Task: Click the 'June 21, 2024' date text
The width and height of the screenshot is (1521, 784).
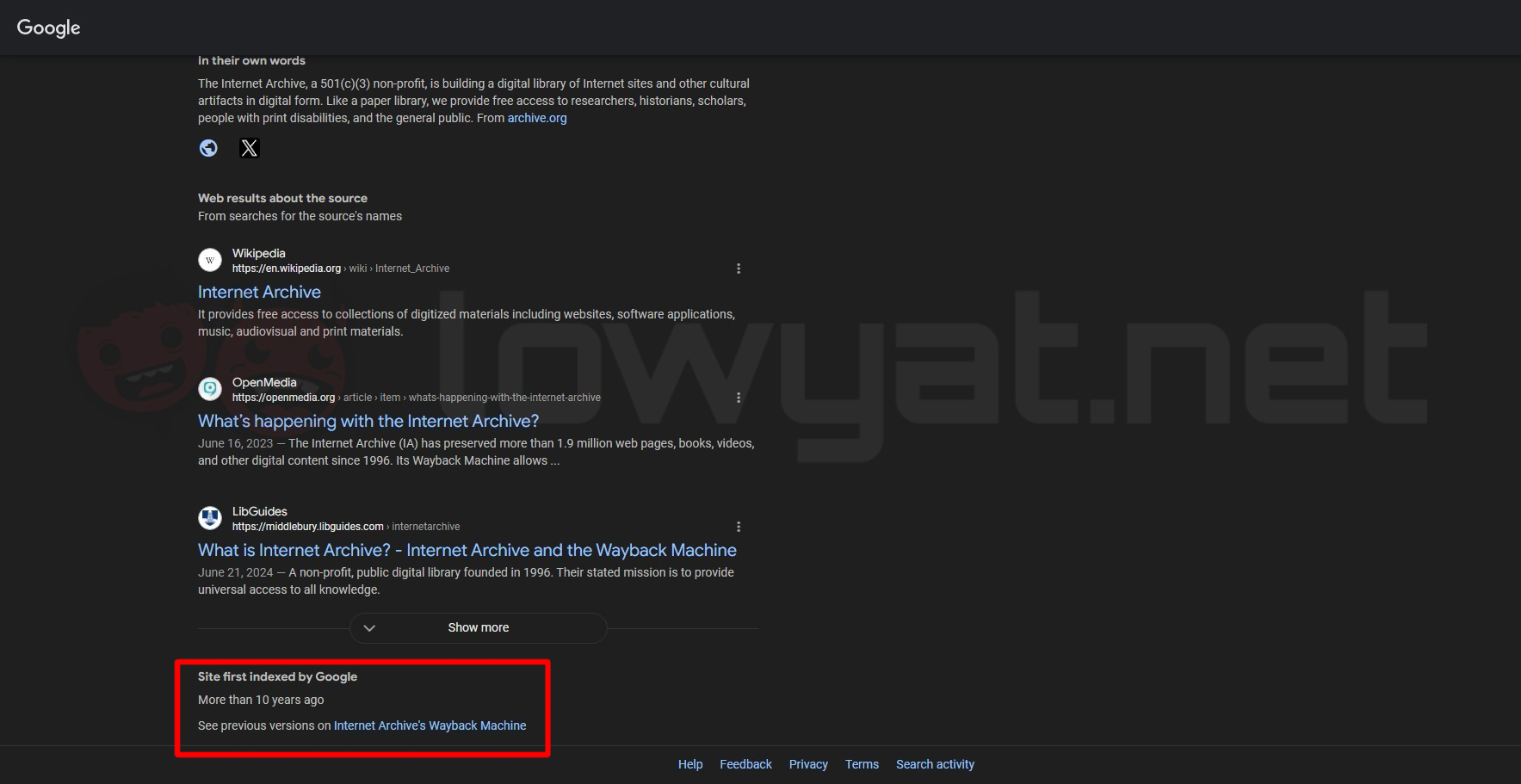Action: click(x=235, y=572)
